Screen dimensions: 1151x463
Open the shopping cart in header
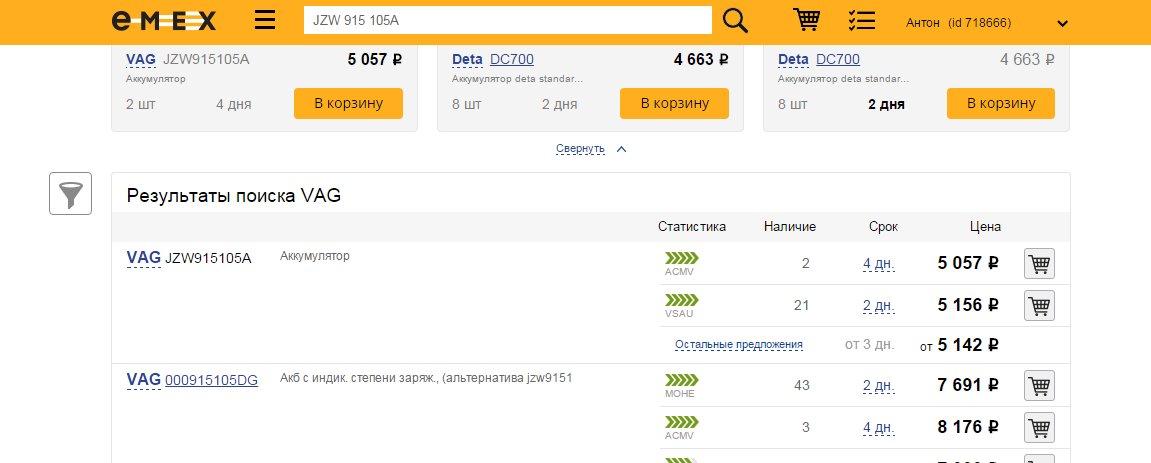pyautogui.click(x=806, y=21)
